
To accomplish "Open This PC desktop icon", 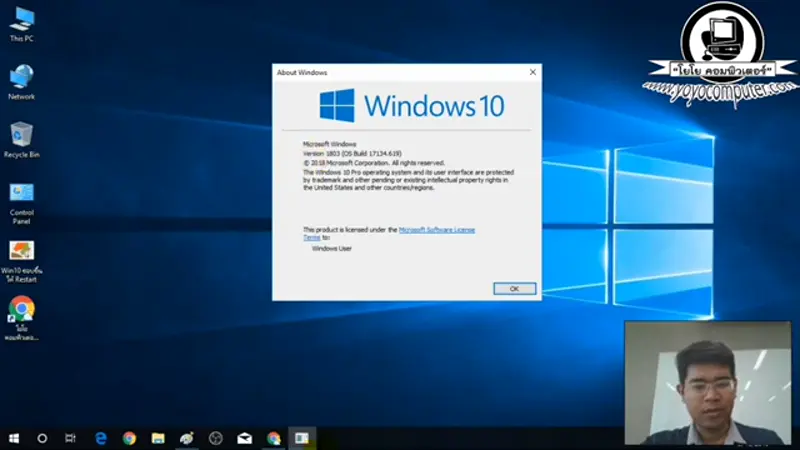I will click(21, 24).
